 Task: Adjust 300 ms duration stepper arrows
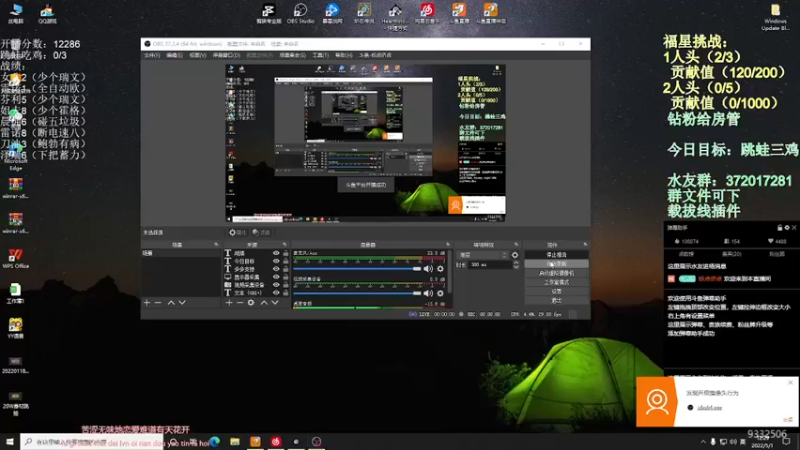(x=516, y=265)
